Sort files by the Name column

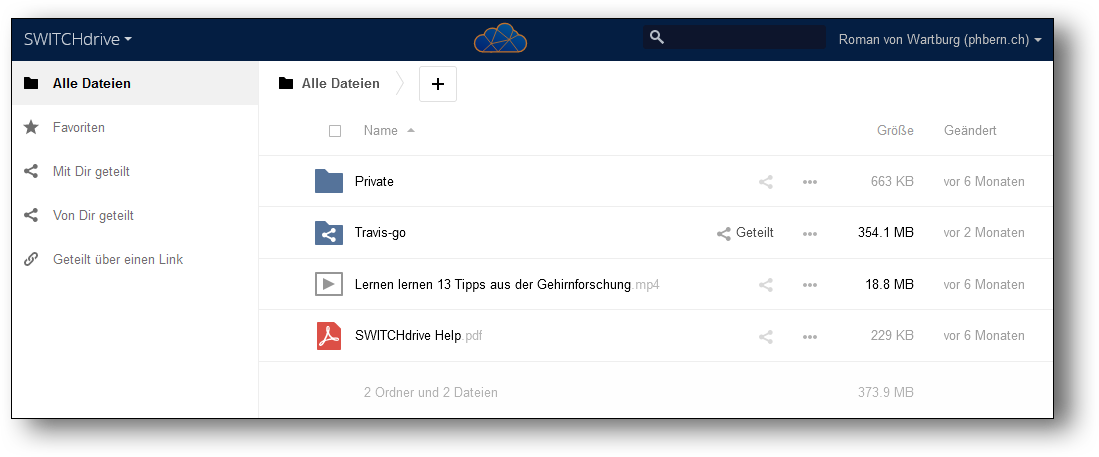(381, 131)
